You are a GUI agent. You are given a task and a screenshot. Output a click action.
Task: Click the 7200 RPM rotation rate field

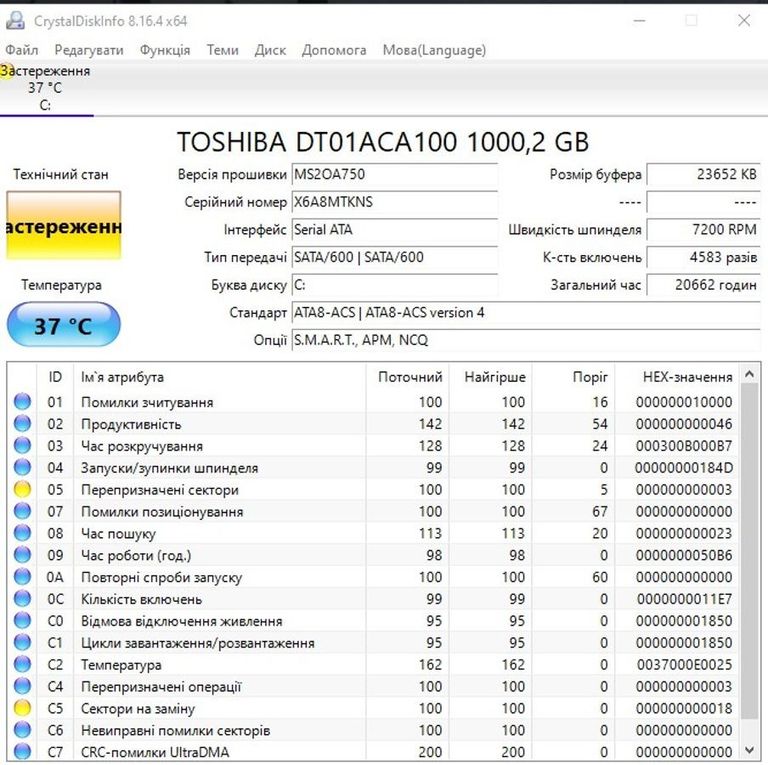(703, 230)
